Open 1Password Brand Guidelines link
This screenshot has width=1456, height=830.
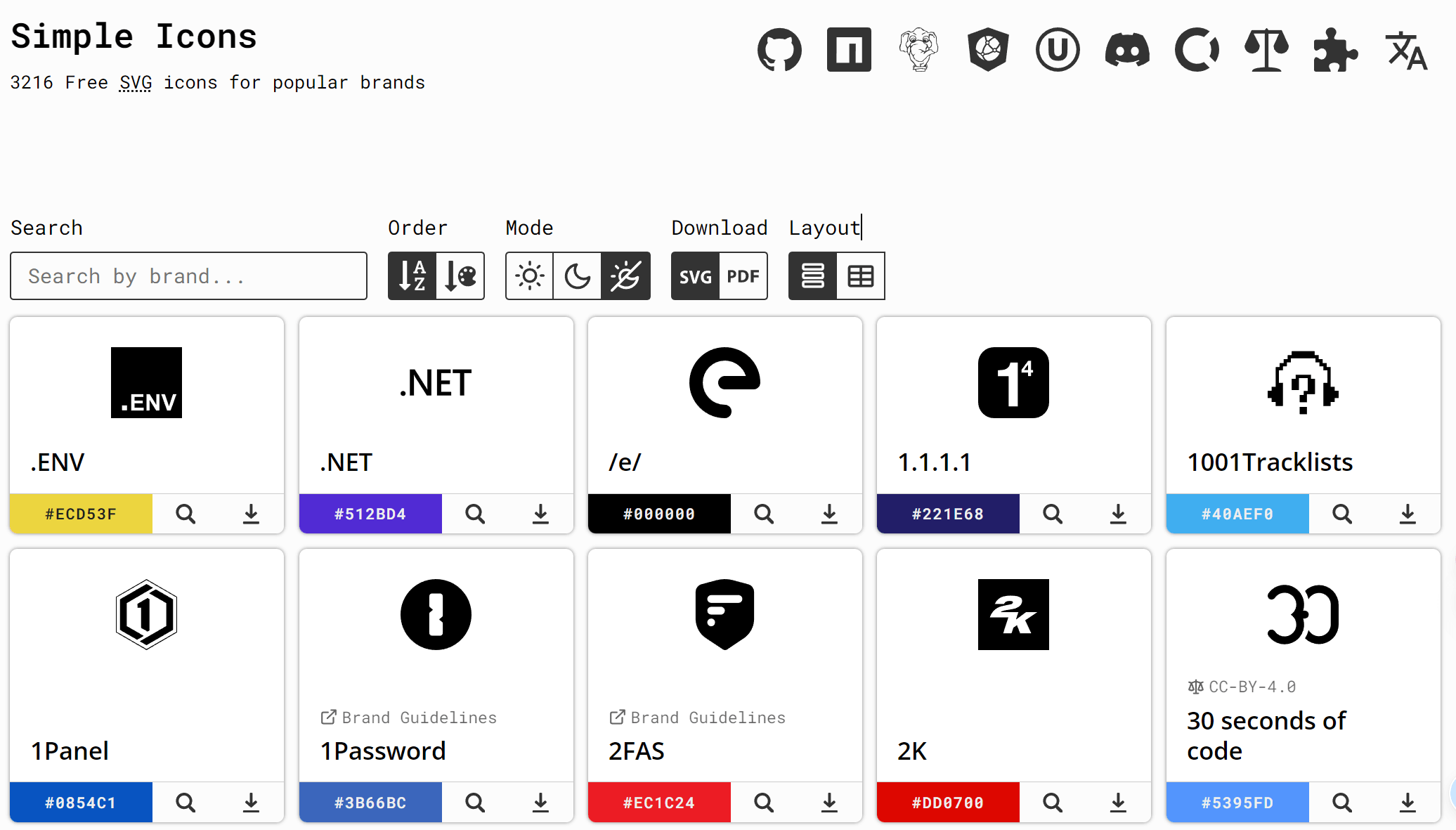coord(408,718)
